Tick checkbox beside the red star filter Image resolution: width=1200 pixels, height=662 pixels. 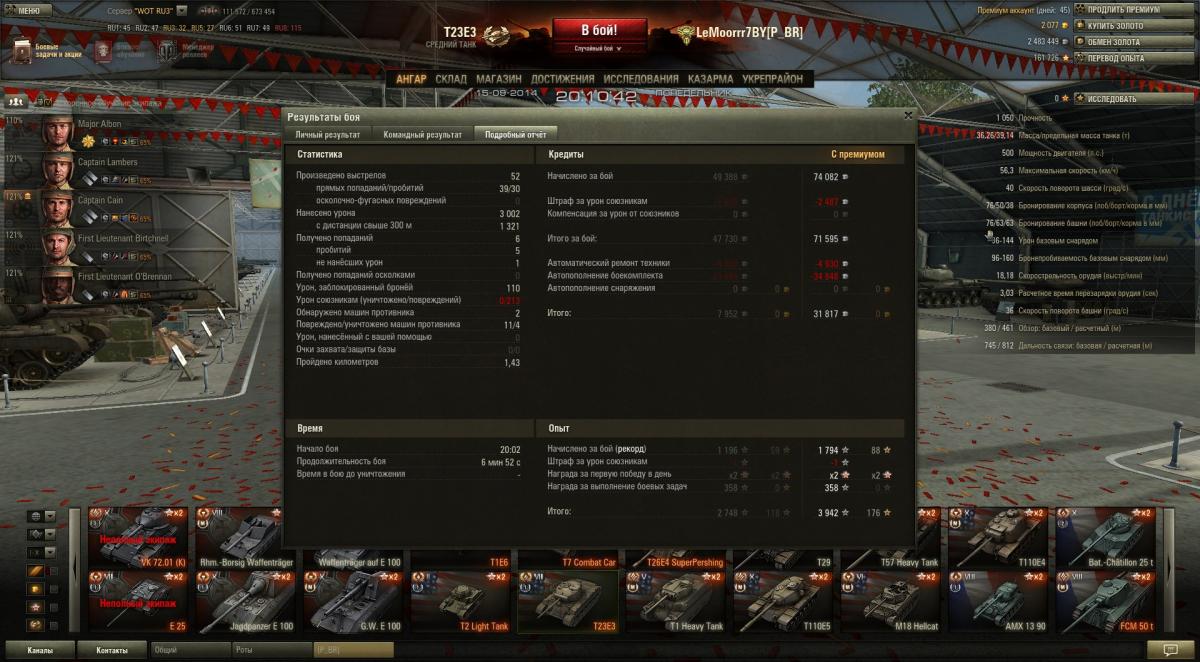point(54,607)
